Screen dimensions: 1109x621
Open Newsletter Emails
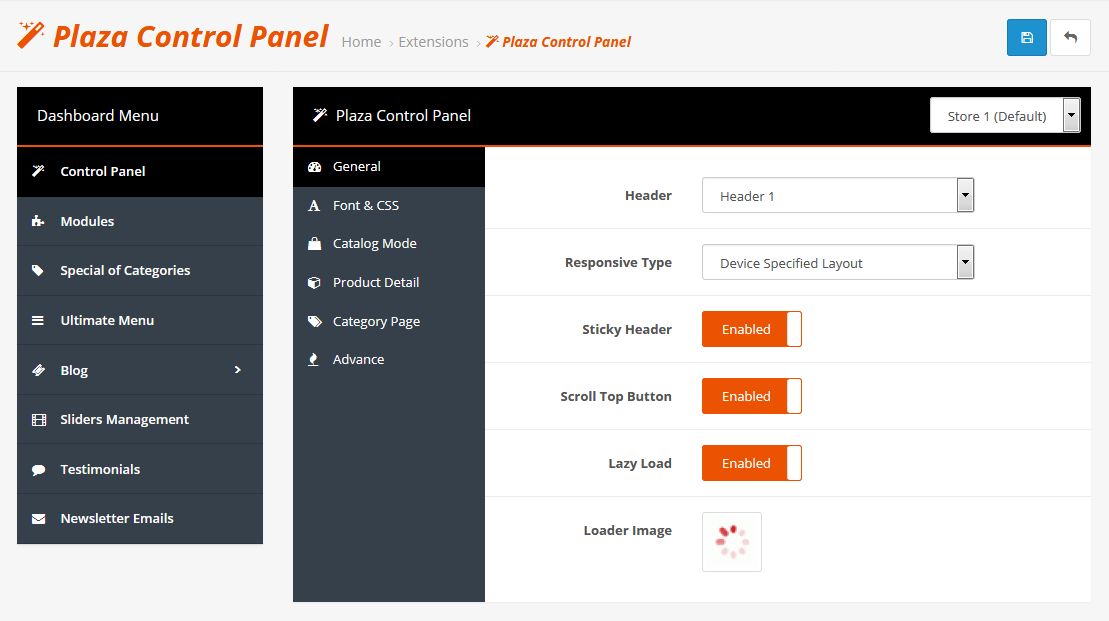tap(140, 518)
